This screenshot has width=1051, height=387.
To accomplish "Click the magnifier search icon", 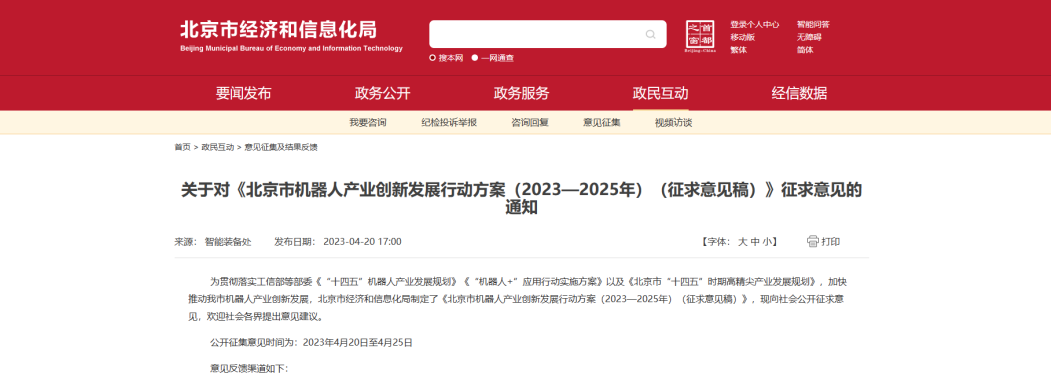I will [650, 34].
